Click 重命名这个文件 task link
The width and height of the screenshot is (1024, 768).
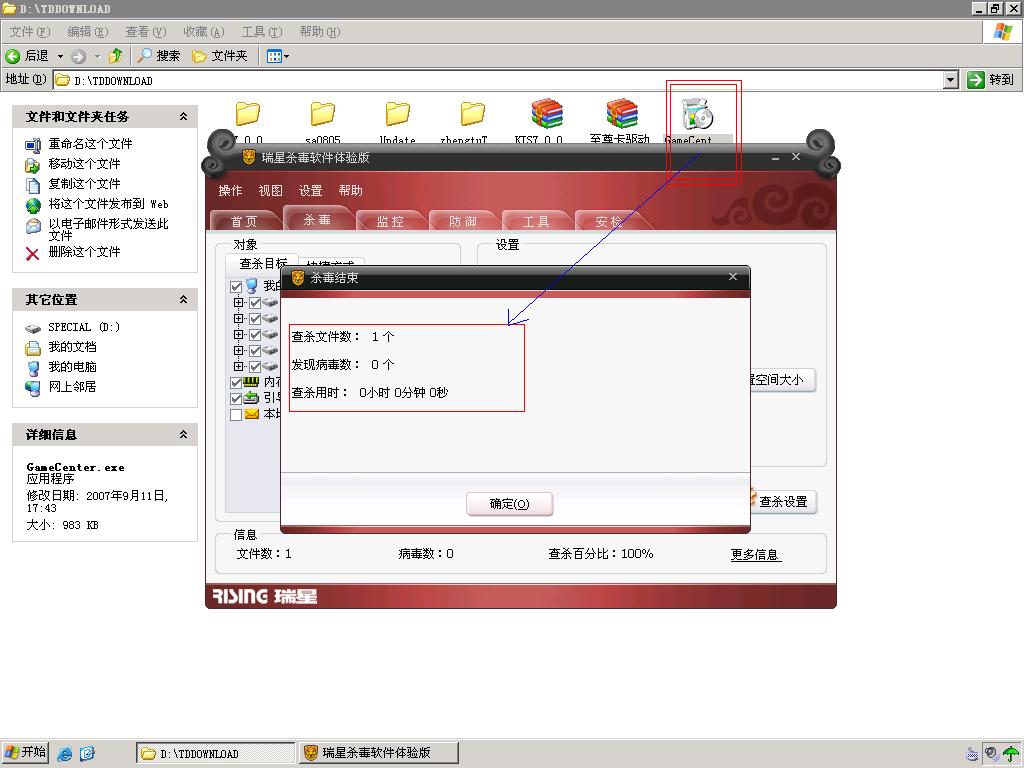pyautogui.click(x=90, y=144)
